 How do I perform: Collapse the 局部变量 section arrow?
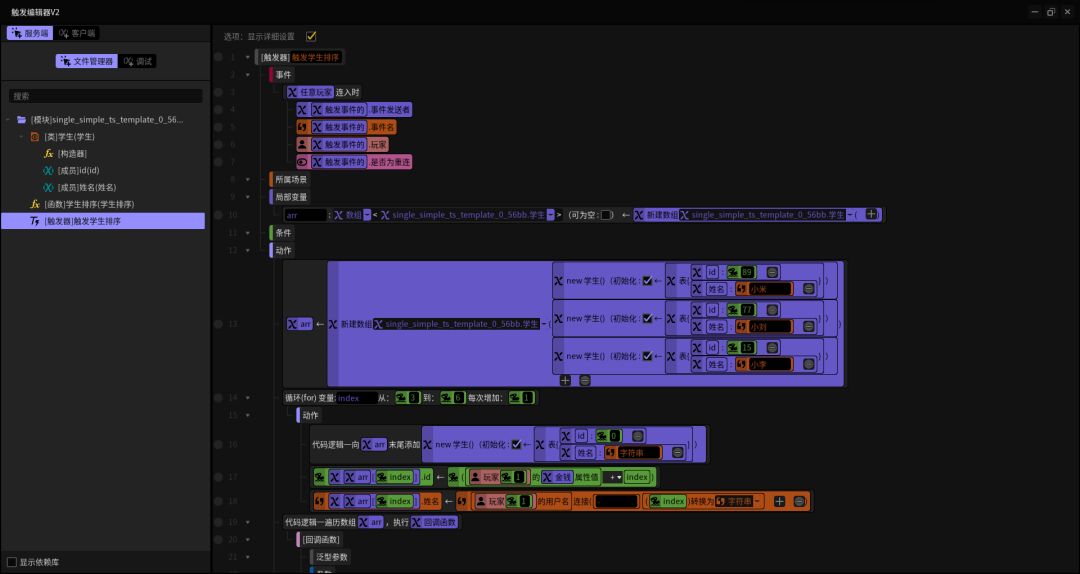pos(248,197)
